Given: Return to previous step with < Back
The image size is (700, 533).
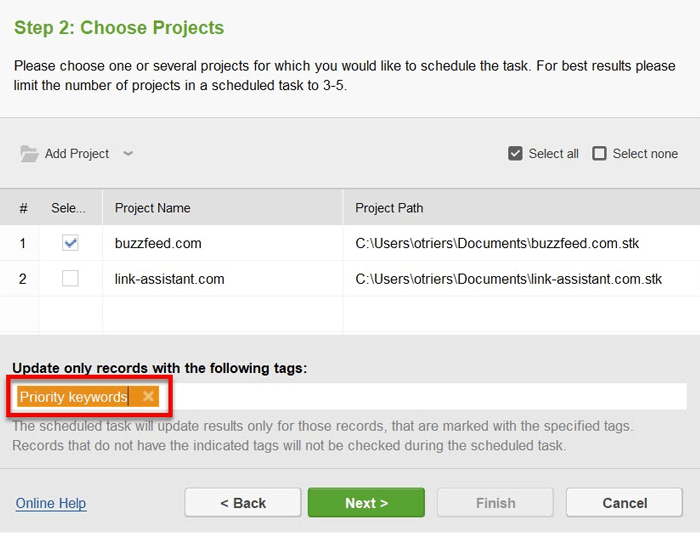Looking at the screenshot, I should [x=243, y=503].
